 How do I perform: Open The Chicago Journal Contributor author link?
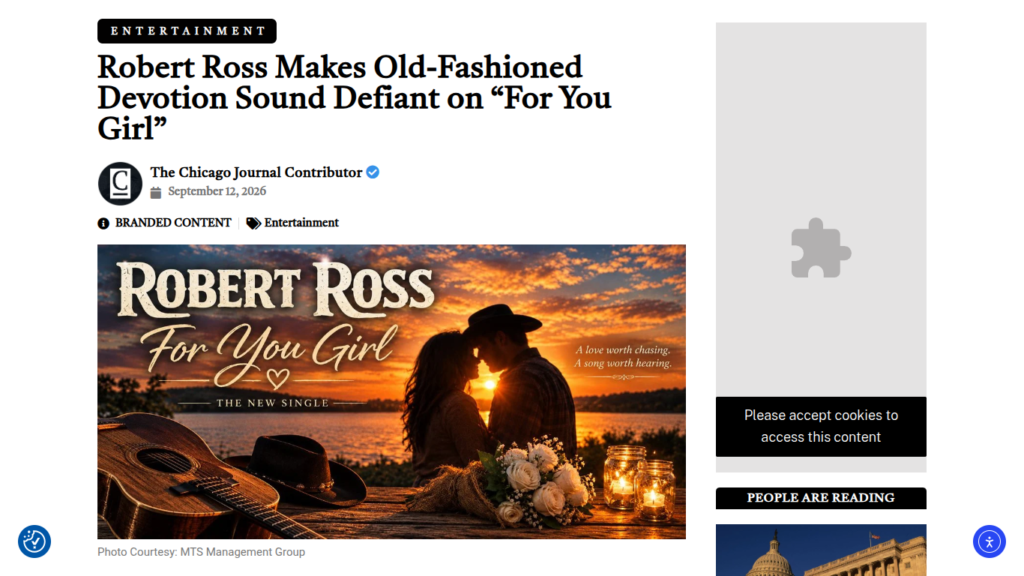click(x=256, y=172)
